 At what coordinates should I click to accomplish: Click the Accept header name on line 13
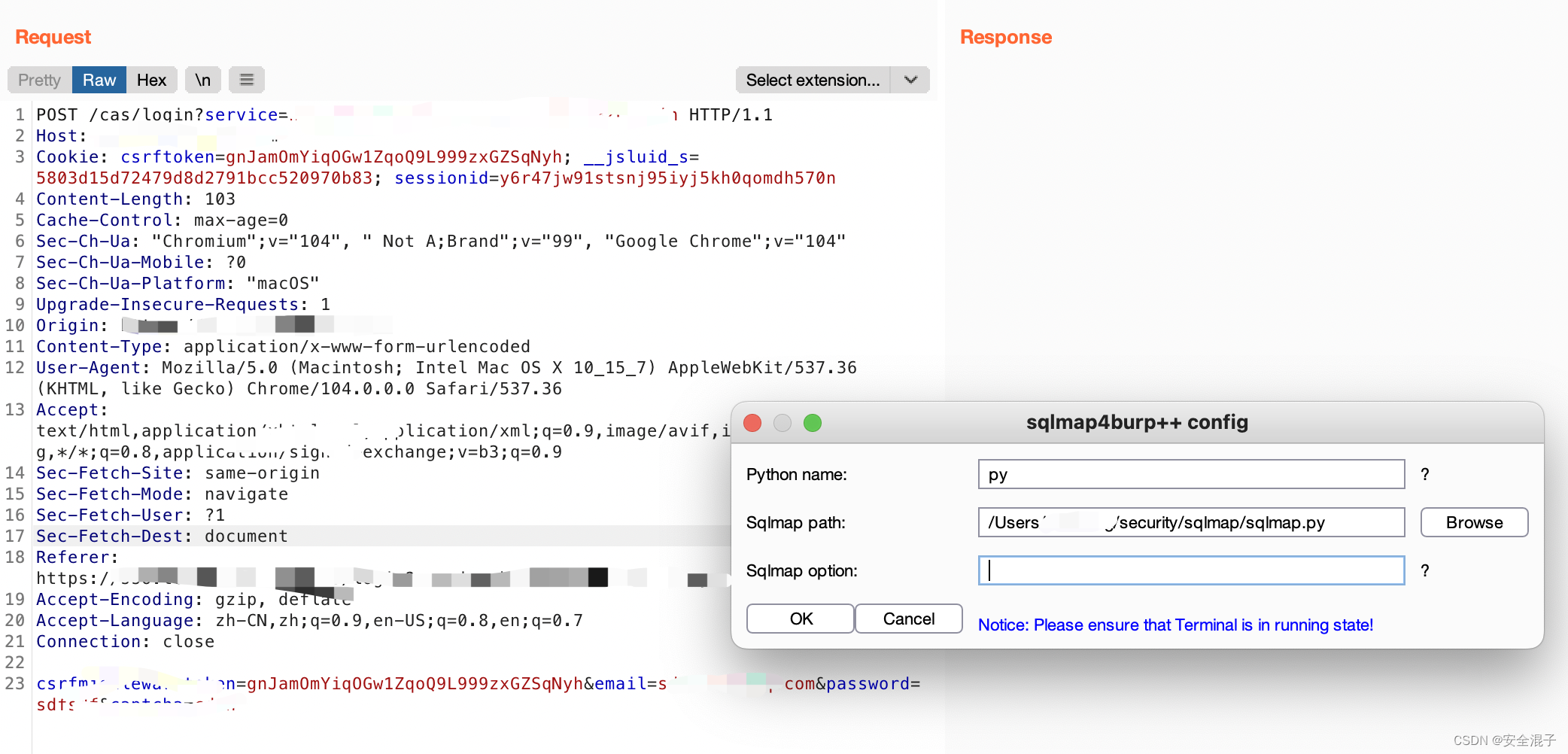[67, 409]
